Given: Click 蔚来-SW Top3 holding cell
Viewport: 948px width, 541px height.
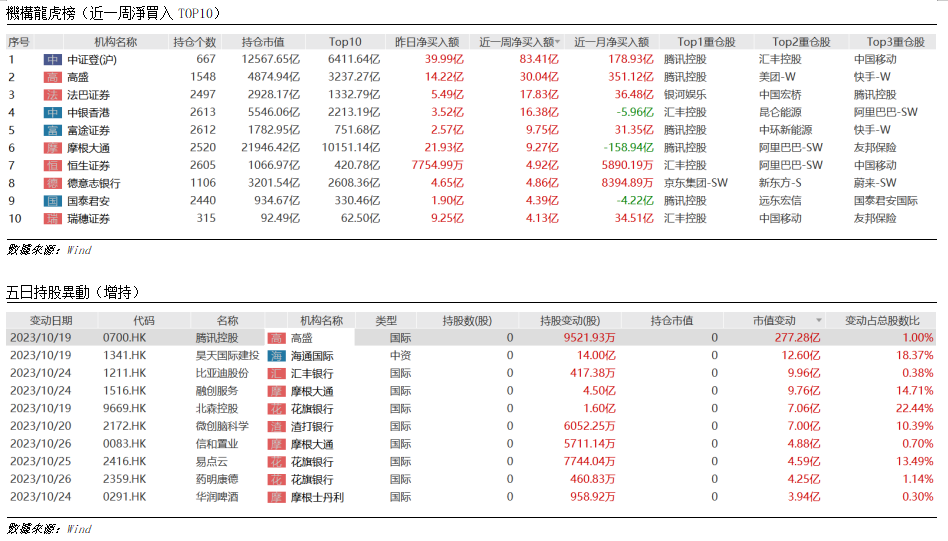Looking at the screenshot, I should pyautogui.click(x=875, y=183).
